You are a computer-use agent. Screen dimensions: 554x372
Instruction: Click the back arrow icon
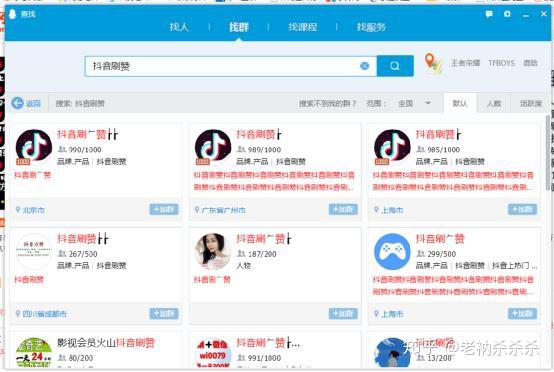(x=17, y=103)
